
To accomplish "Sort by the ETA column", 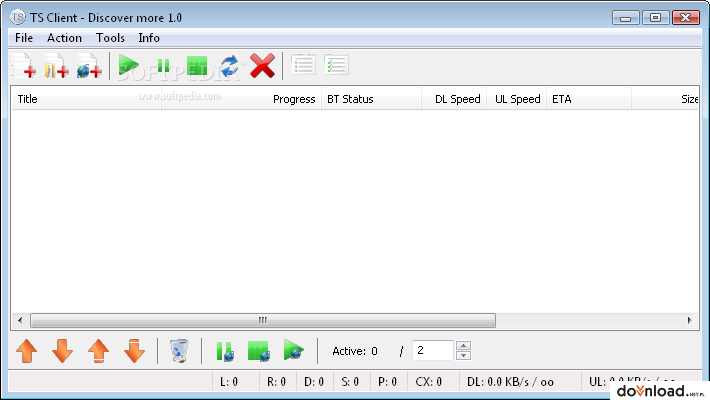I will click(x=589, y=99).
